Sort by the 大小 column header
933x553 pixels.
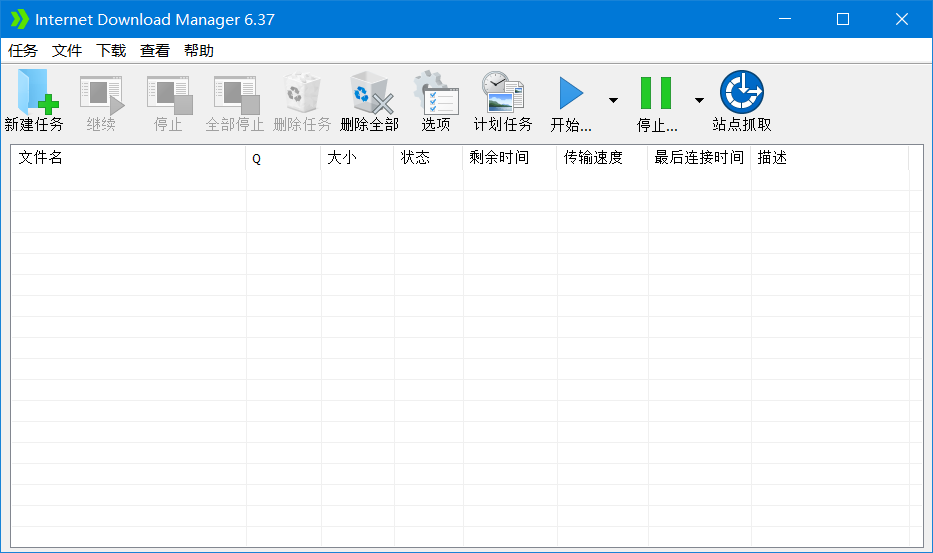pyautogui.click(x=358, y=158)
